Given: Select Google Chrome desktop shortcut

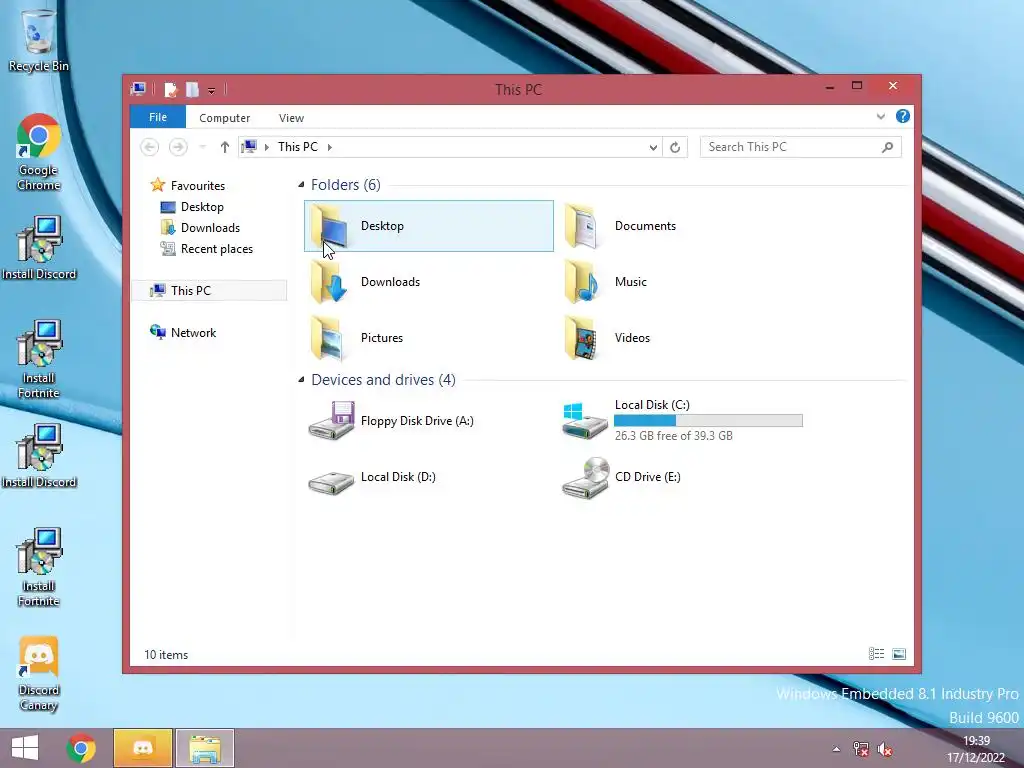Looking at the screenshot, I should 39,152.
